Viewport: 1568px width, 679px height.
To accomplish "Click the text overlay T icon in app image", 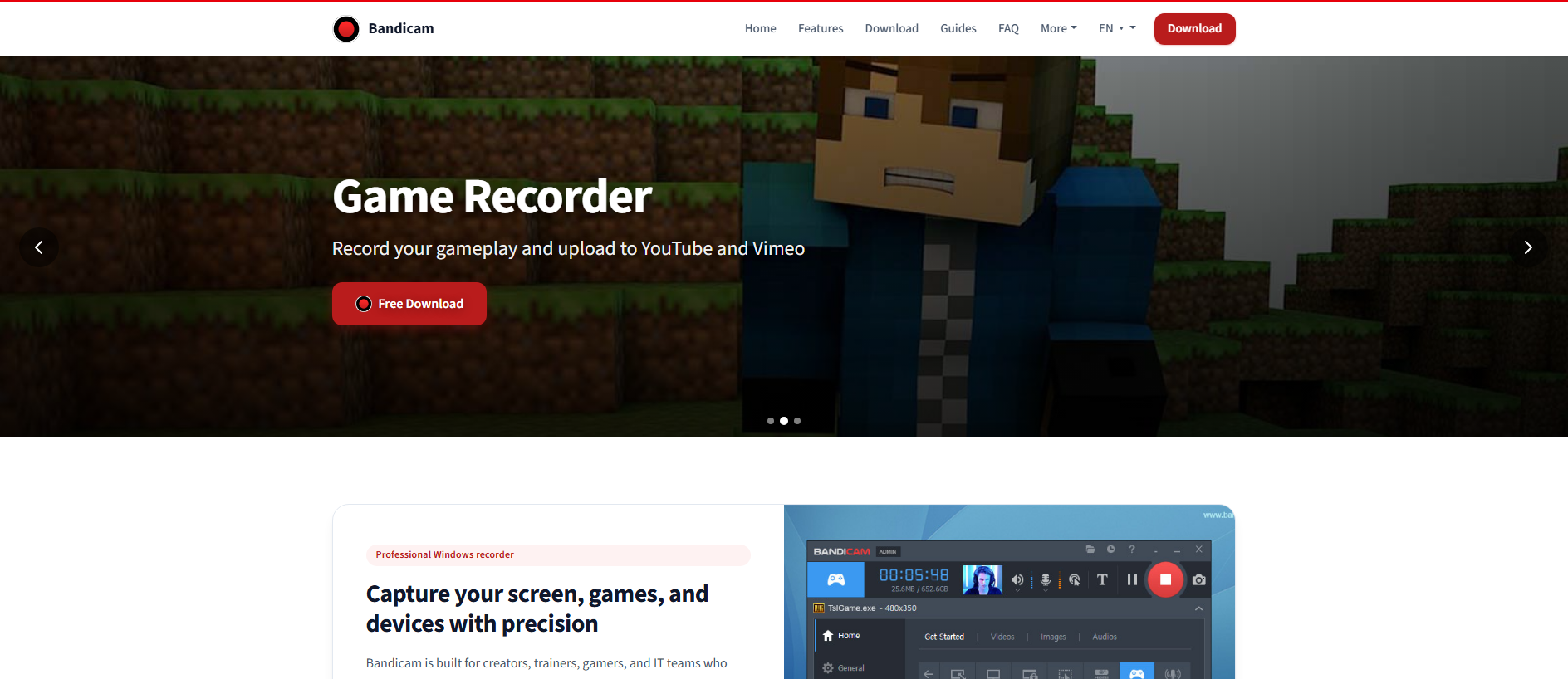I will coord(1102,580).
